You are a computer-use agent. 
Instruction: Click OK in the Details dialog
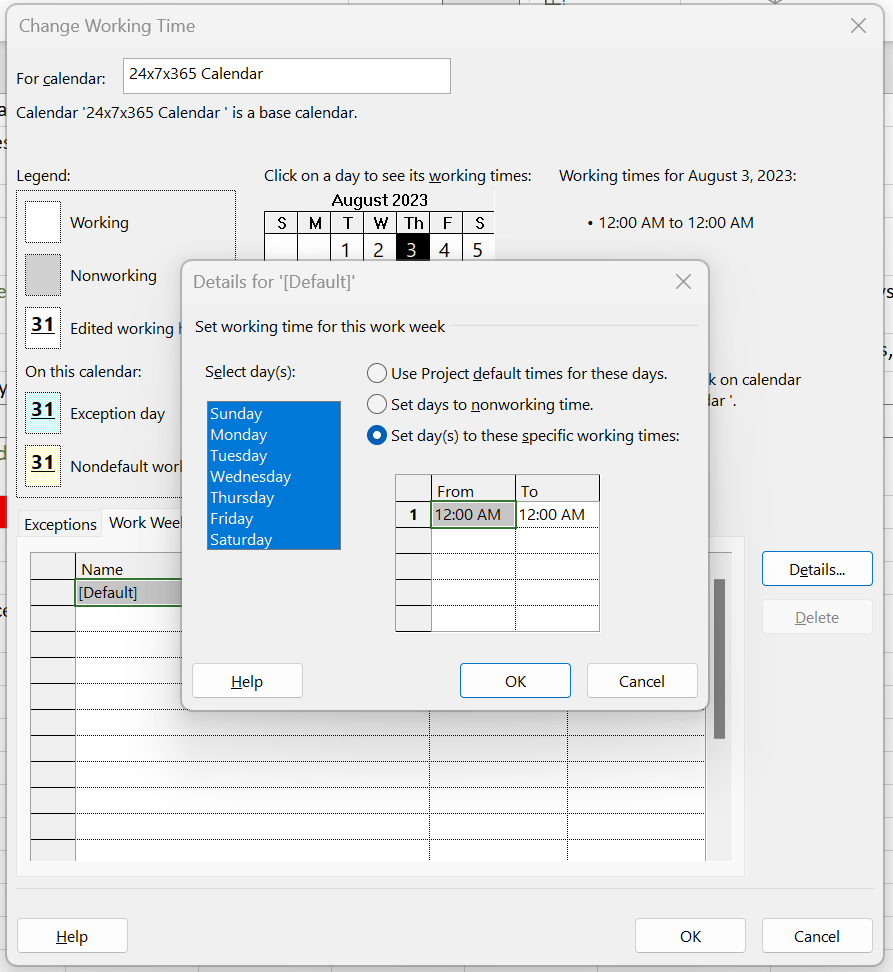(x=515, y=681)
